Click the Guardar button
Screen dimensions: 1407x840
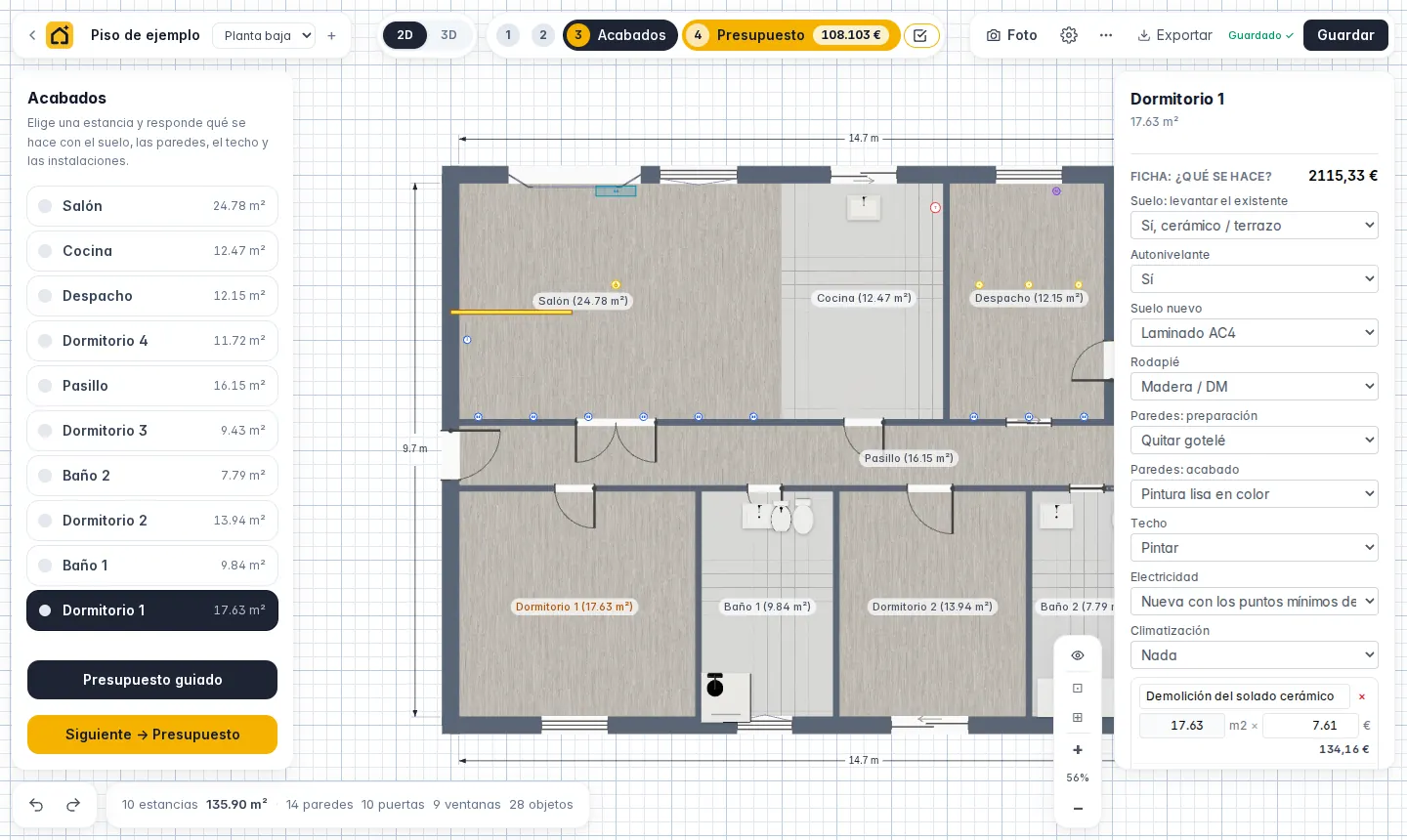tap(1345, 35)
